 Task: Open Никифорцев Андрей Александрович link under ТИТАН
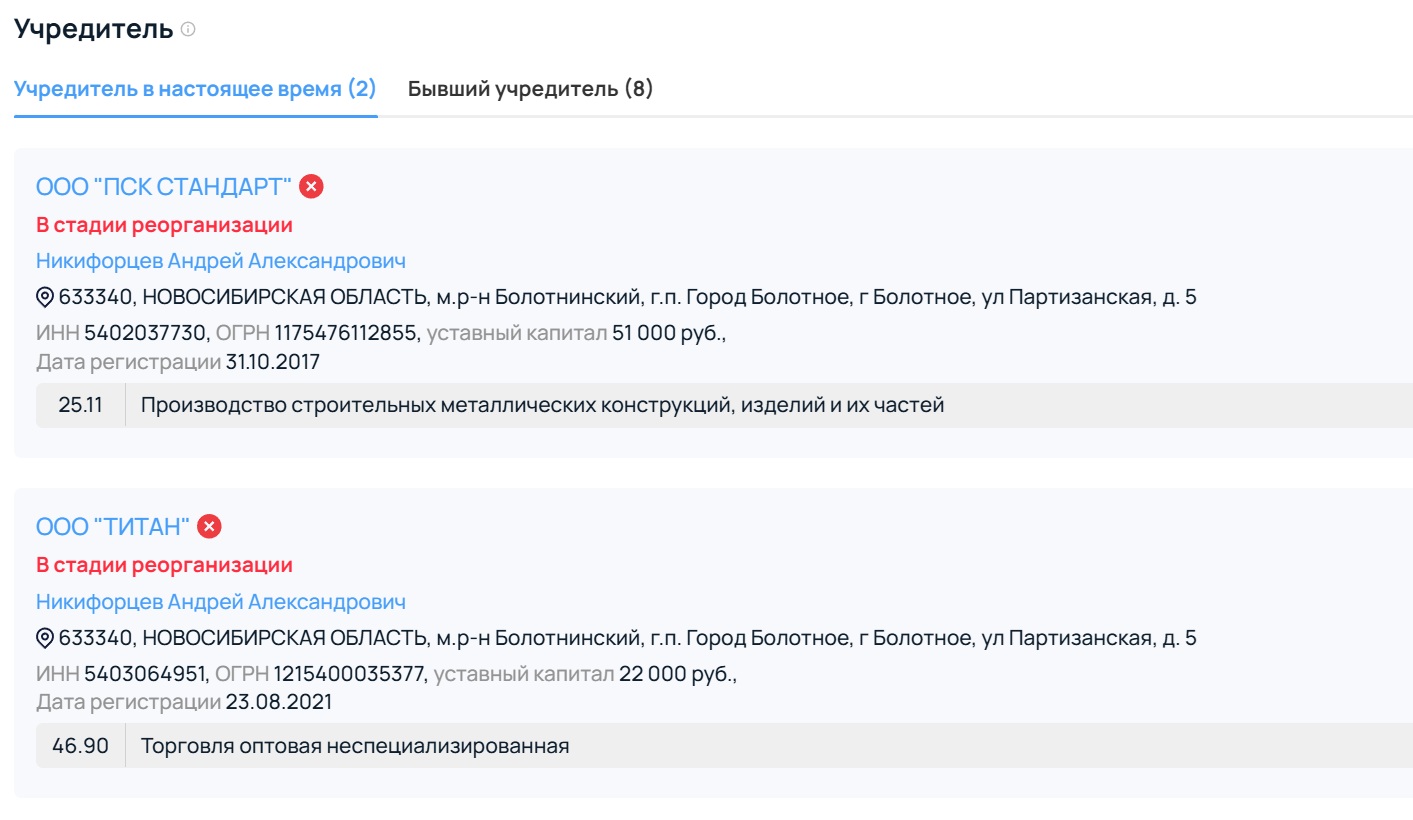[x=221, y=602]
